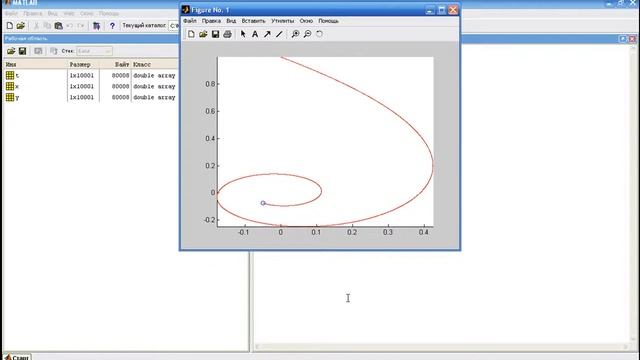Image resolution: width=640 pixels, height=360 pixels.
Task: Click the command window horizontal scrollbar
Action: click(442, 347)
